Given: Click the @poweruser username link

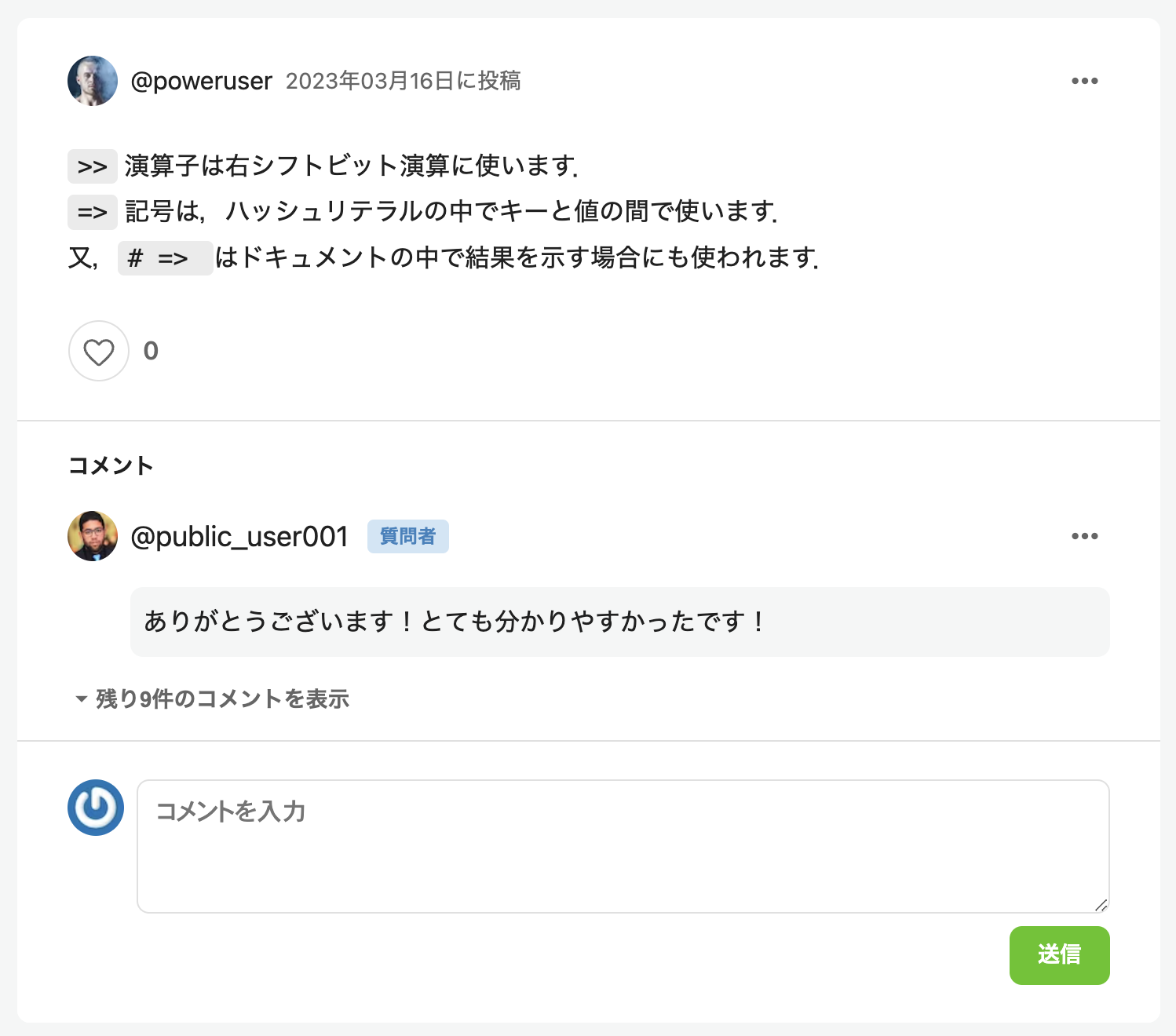Looking at the screenshot, I should 202,80.
